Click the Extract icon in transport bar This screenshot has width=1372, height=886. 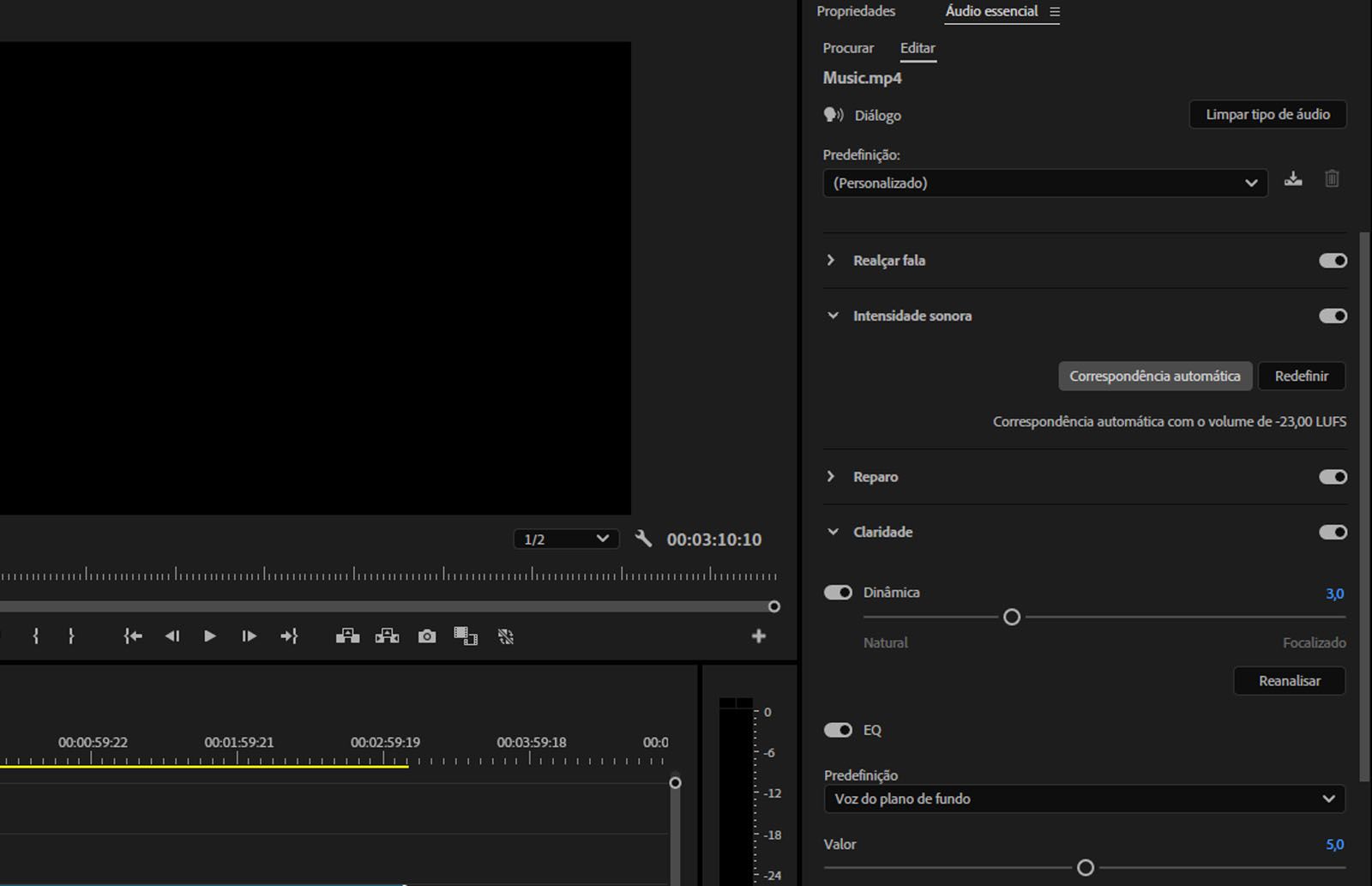click(387, 636)
